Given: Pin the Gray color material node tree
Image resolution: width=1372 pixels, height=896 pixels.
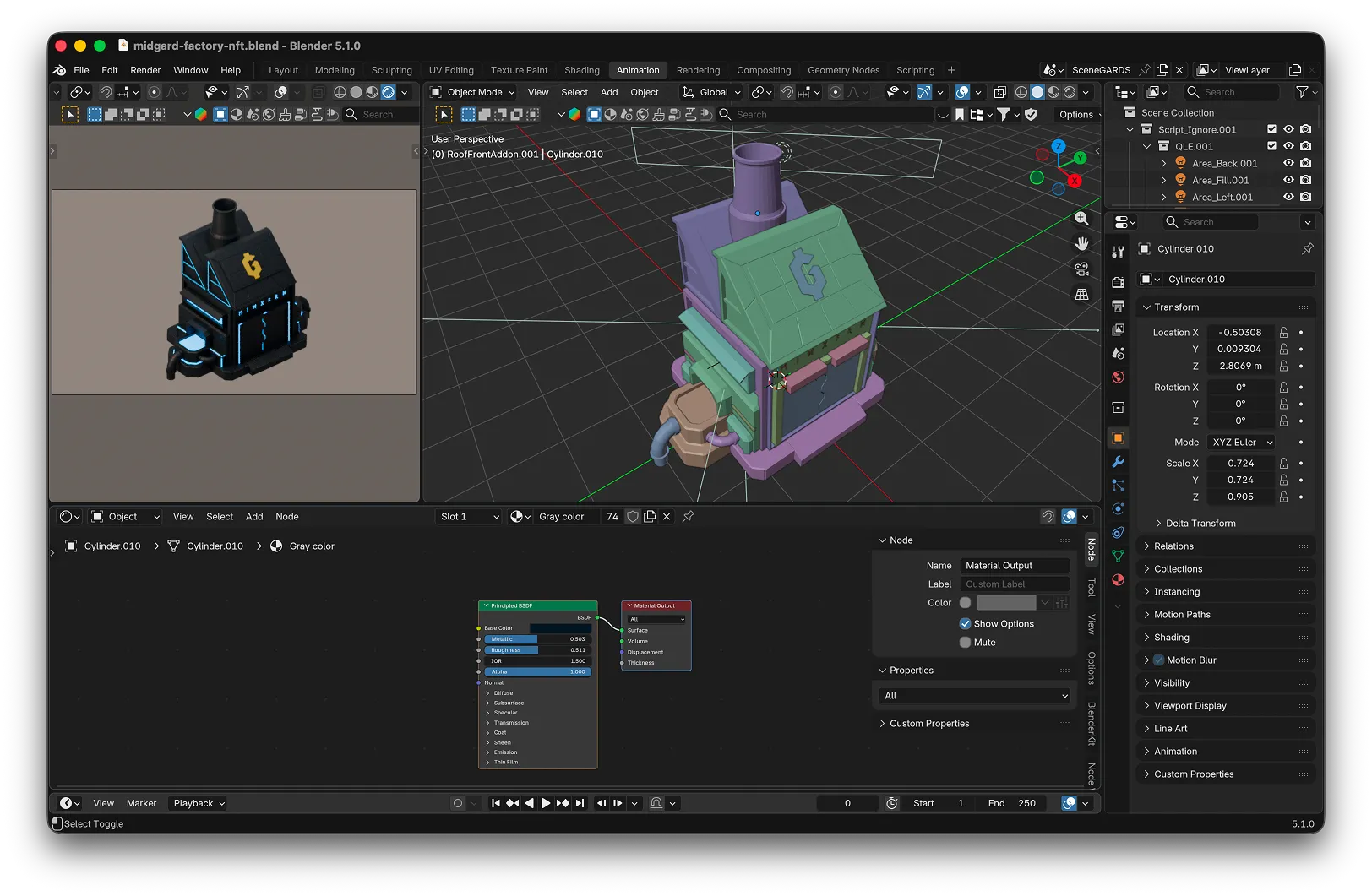Looking at the screenshot, I should [689, 517].
